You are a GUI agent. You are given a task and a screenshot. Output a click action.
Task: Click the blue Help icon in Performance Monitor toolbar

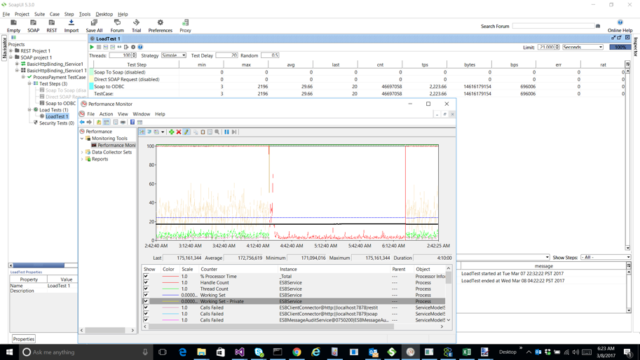pyautogui.click(x=132, y=122)
